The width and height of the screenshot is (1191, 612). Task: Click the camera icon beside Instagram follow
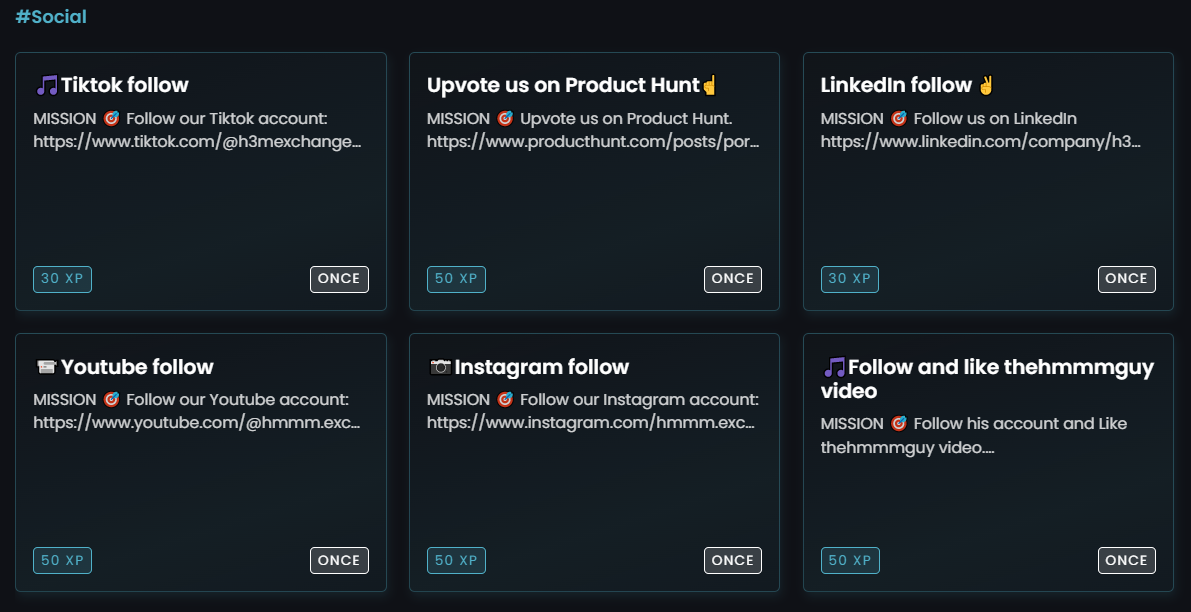(440, 367)
